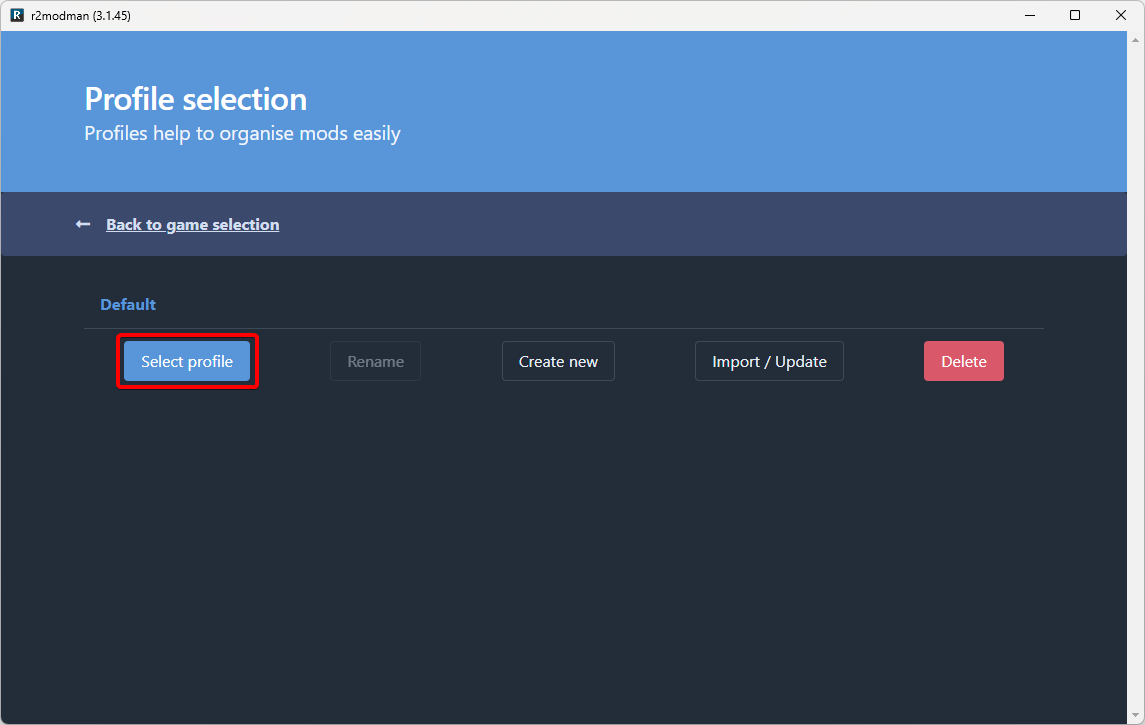Open the Create new profile dialog

(558, 361)
